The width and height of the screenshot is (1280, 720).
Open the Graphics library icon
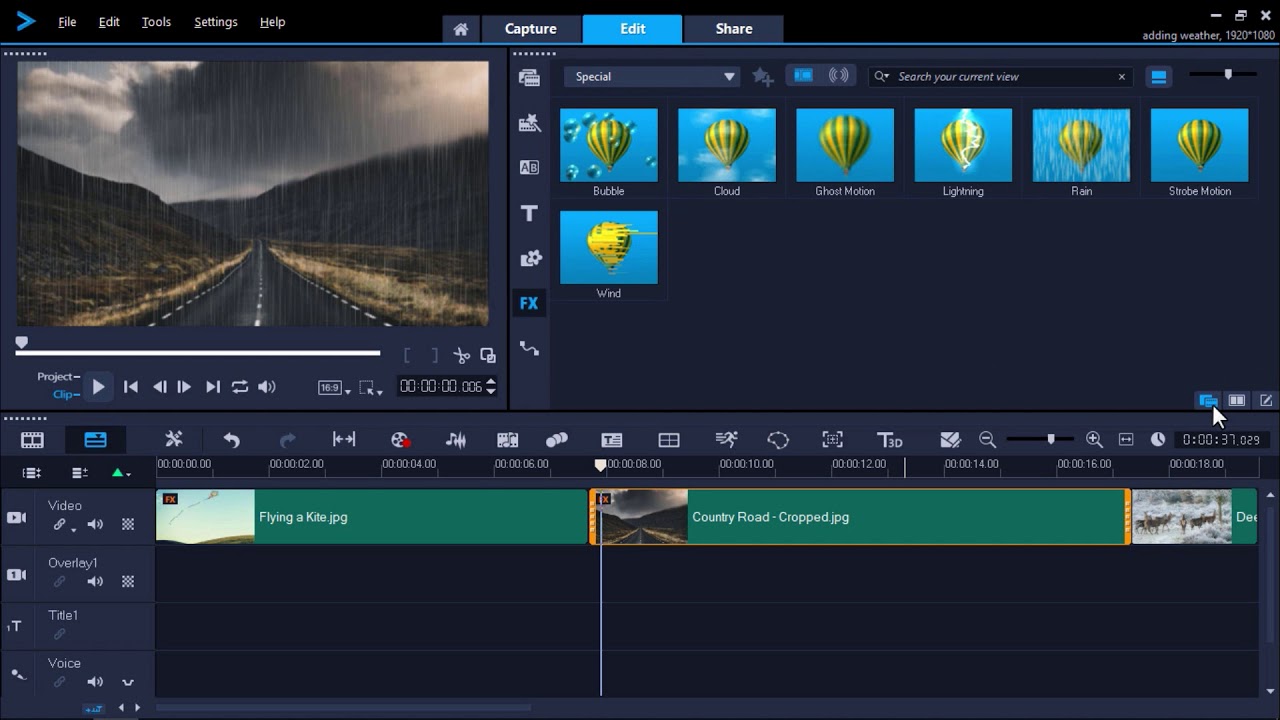coord(530,258)
